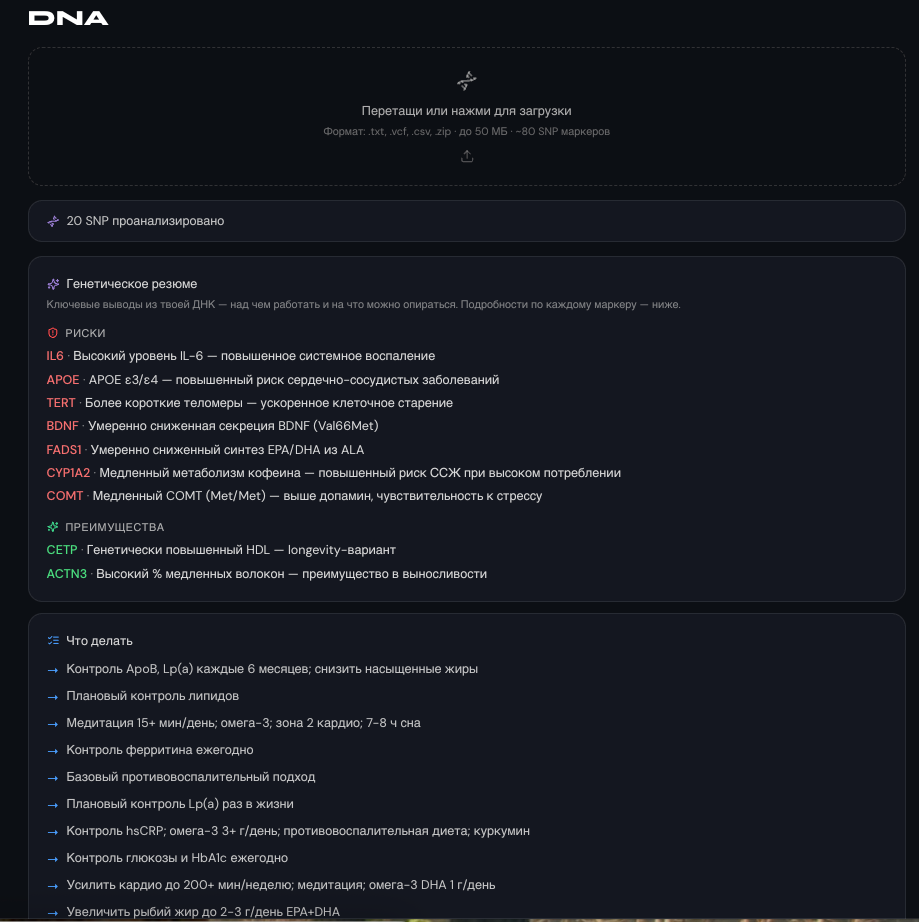This screenshot has height=922, width=919.
Task: Select the Плановый контроль липидов recommendation
Action: coord(152,696)
